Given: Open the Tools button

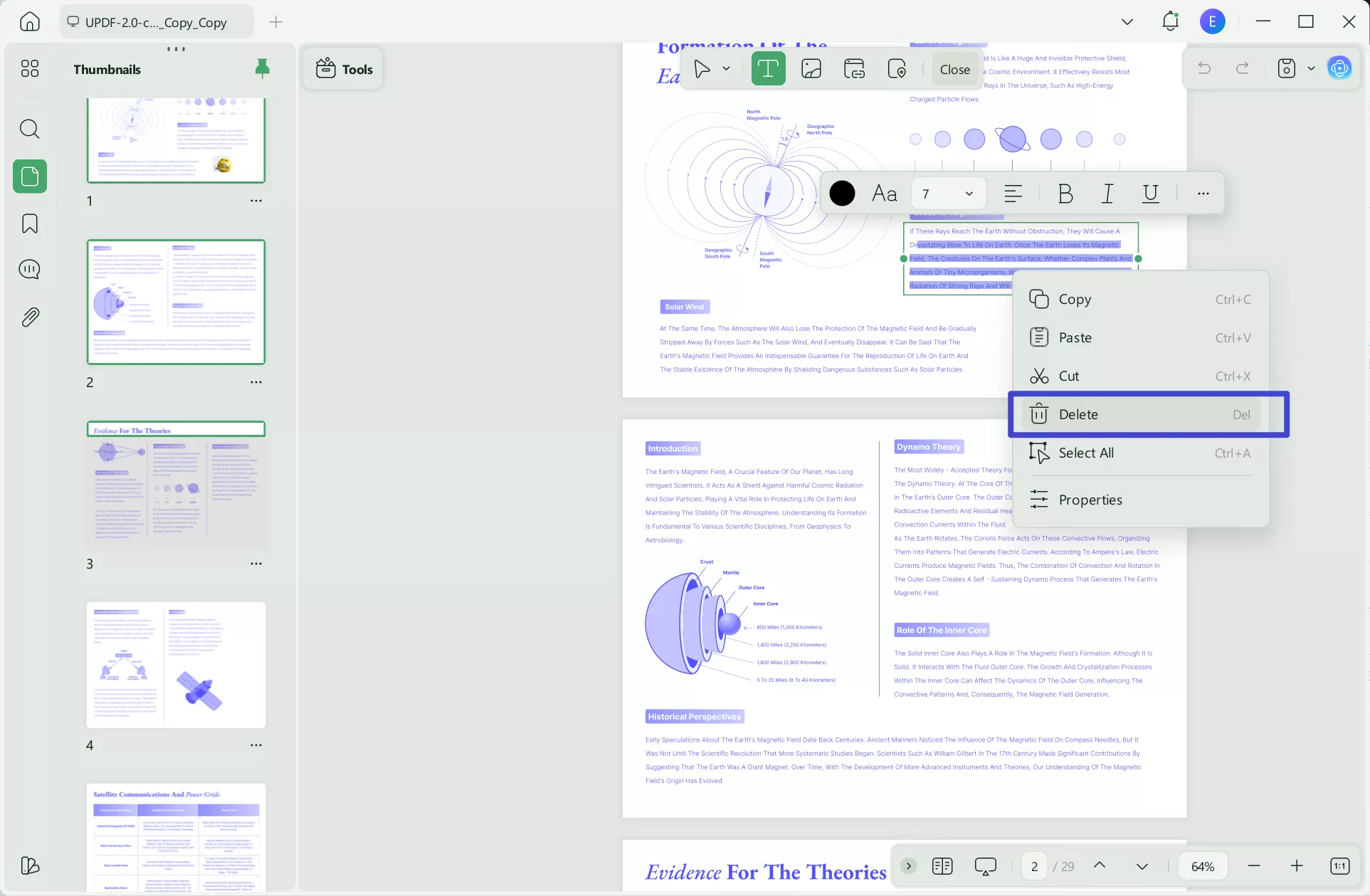Looking at the screenshot, I should (344, 69).
